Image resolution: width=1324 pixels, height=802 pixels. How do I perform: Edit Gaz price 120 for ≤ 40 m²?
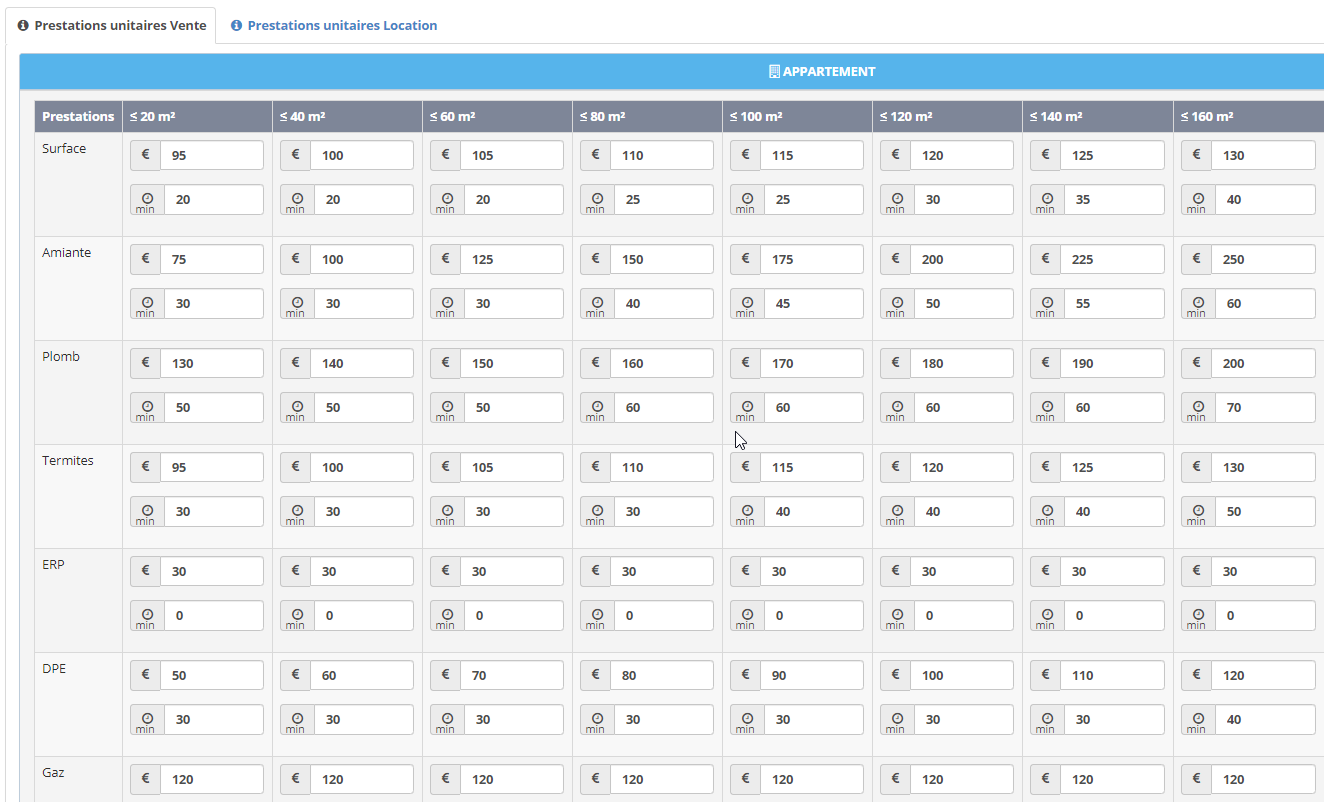(362, 779)
